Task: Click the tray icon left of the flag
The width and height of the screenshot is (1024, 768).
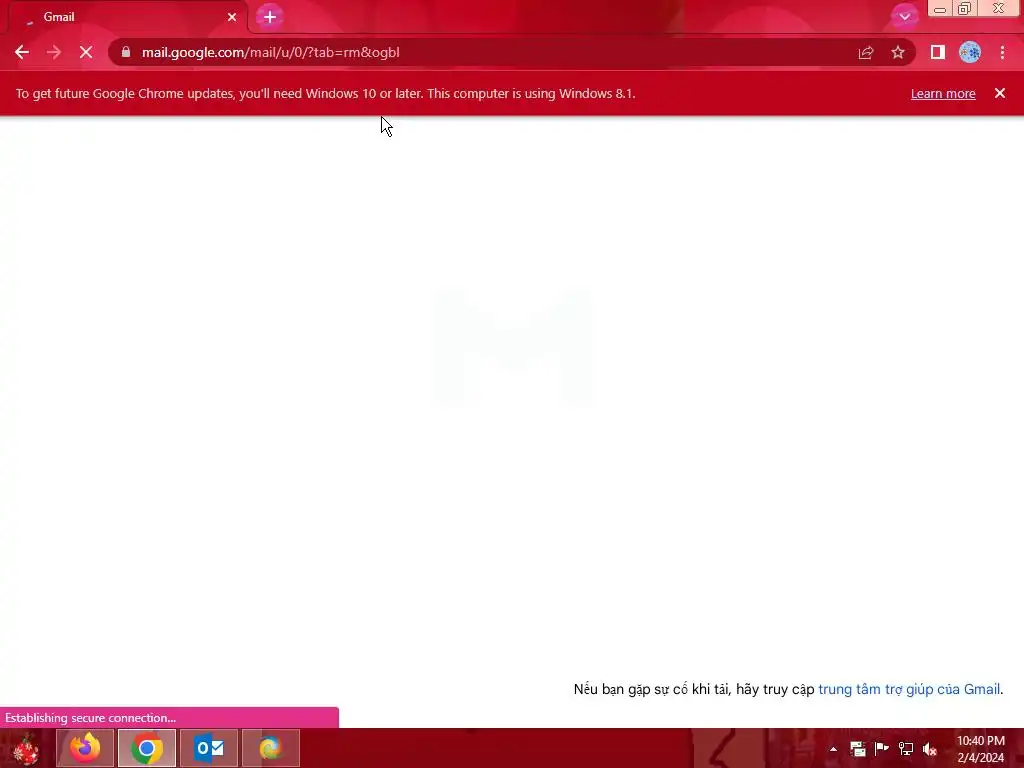Action: [x=857, y=749]
